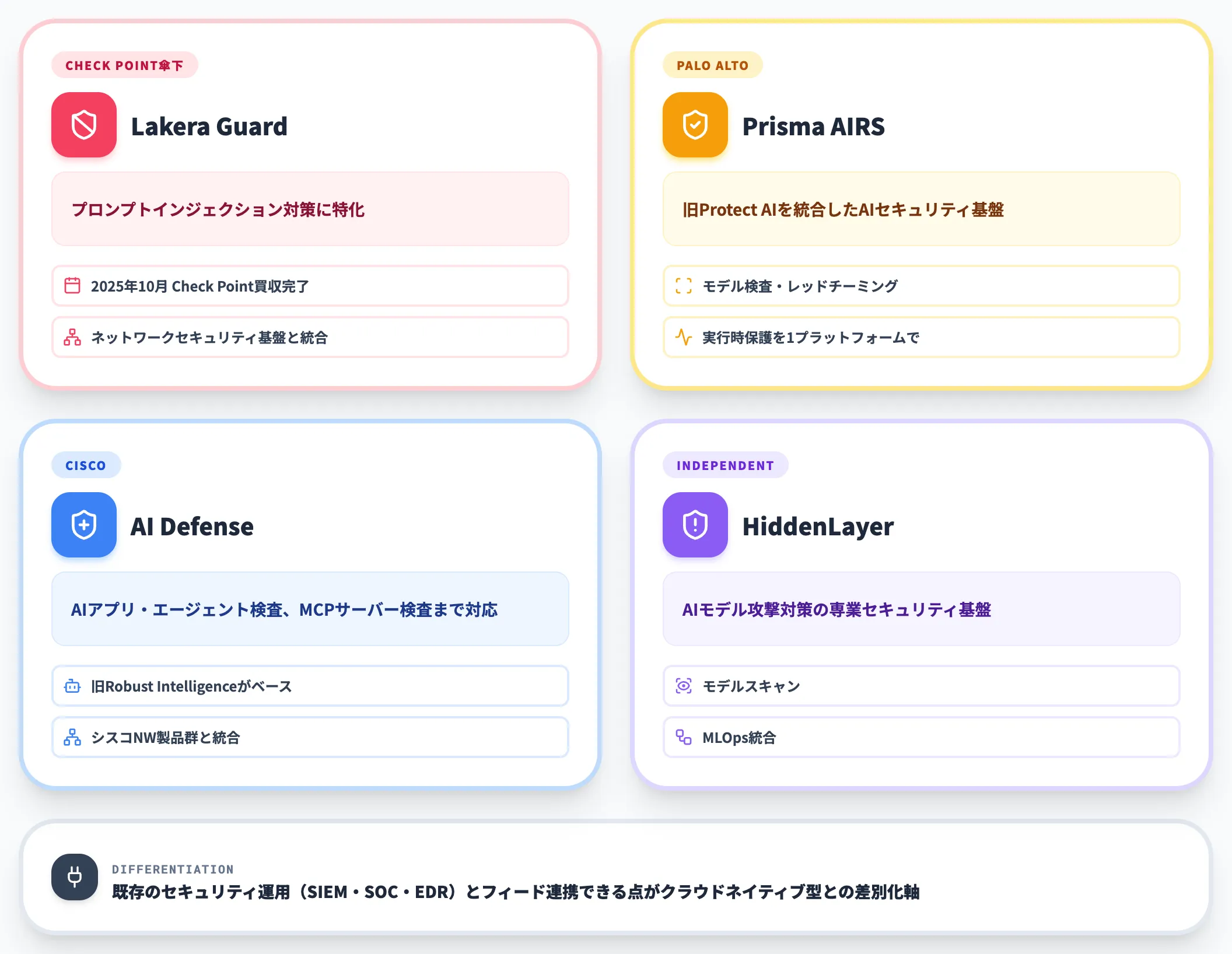The width and height of the screenshot is (1232, 954).
Task: Click the 旧Protect AIを統合したAIセキュリティ基盤 summary box
Action: click(922, 209)
